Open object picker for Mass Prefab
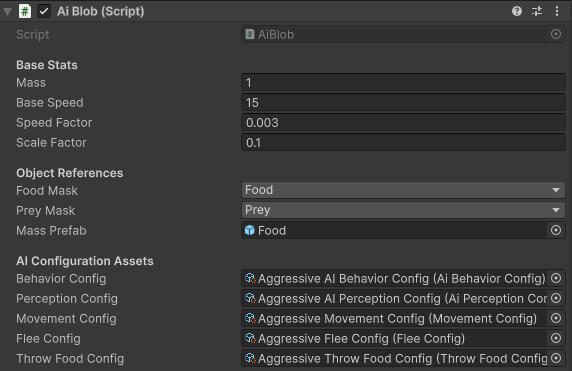 coord(556,230)
